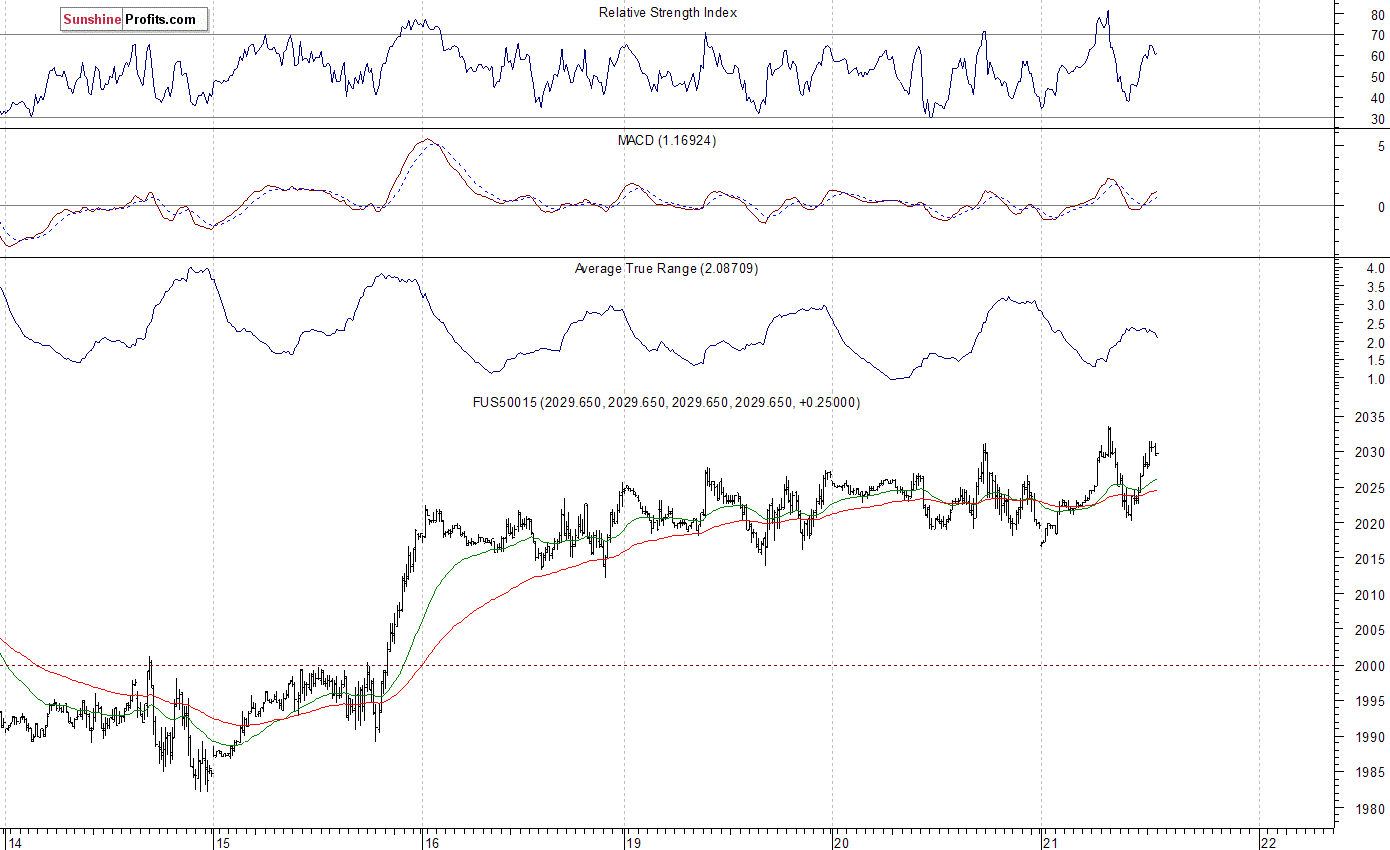Viewport: 1390px width, 850px height.
Task: Click the RSI axis value 30
Action: click(1378, 120)
